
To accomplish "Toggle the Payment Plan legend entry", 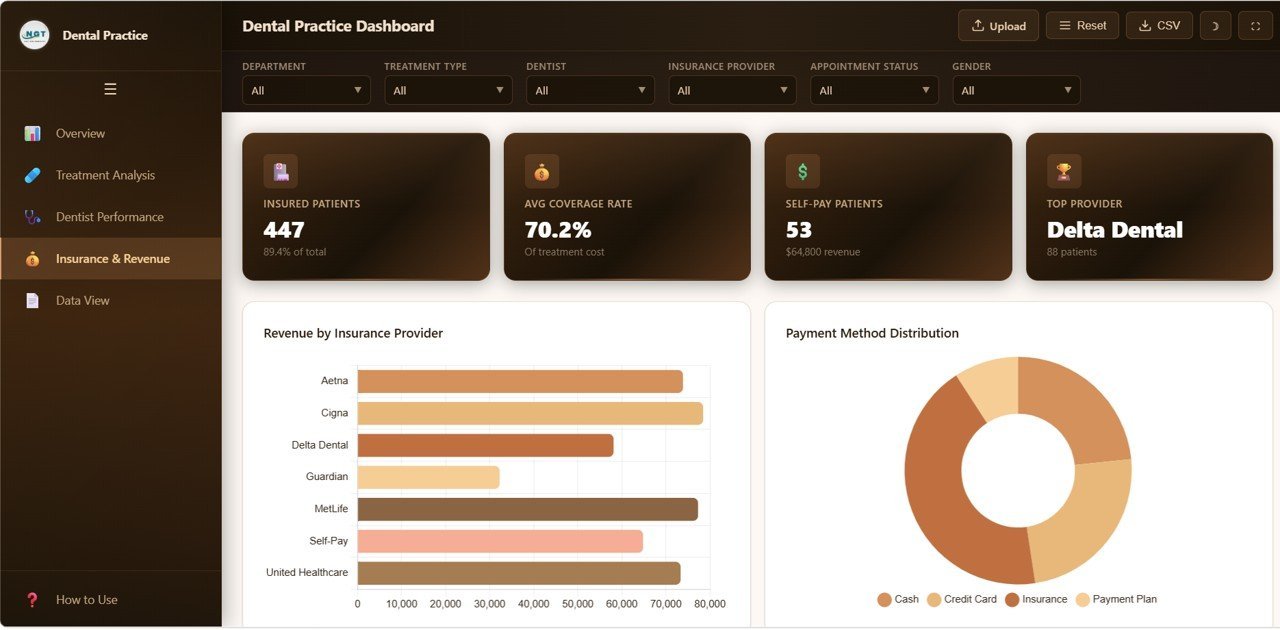I will (x=1117, y=598).
